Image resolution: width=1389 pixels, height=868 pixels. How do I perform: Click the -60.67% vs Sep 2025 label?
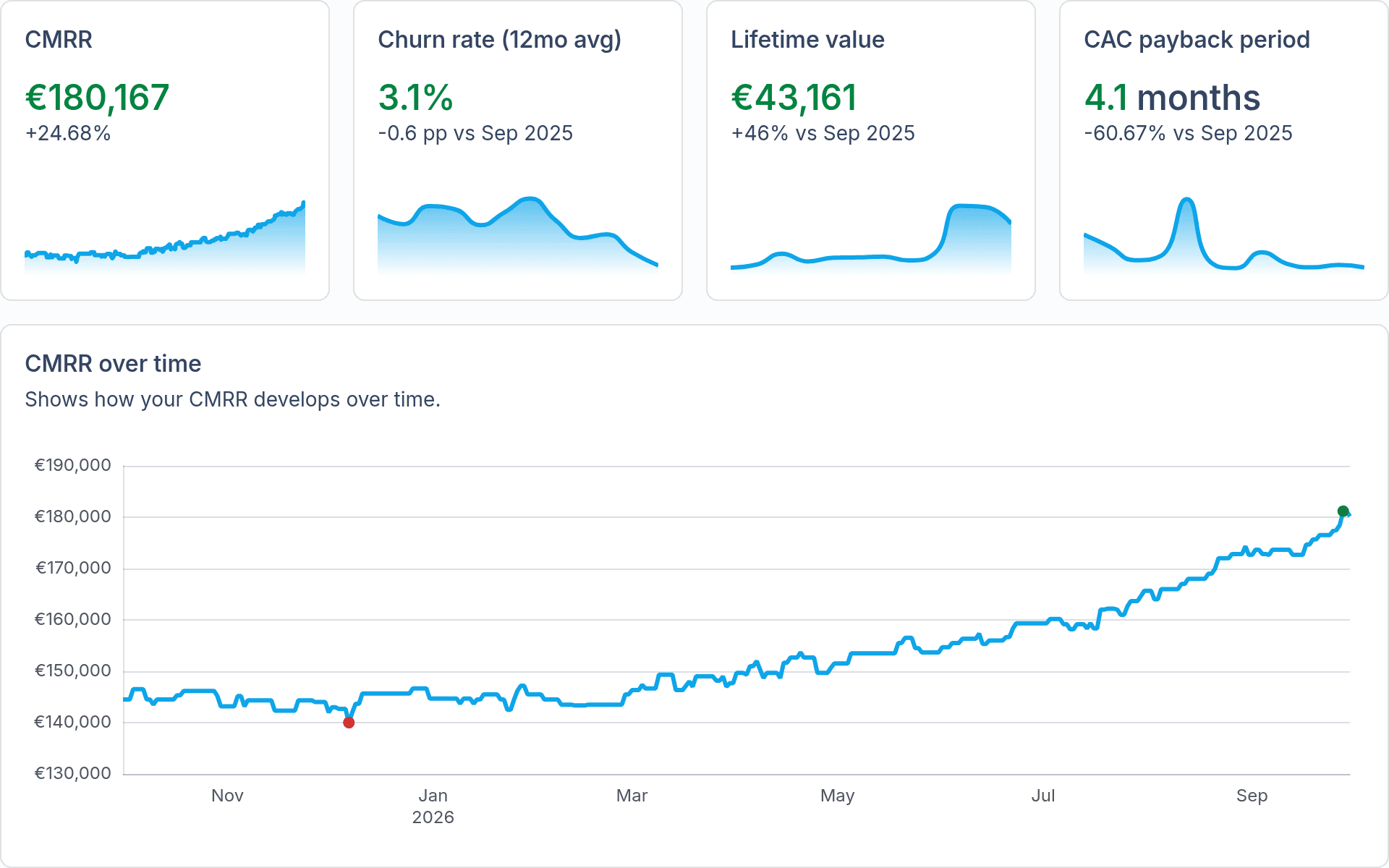pyautogui.click(x=1188, y=133)
